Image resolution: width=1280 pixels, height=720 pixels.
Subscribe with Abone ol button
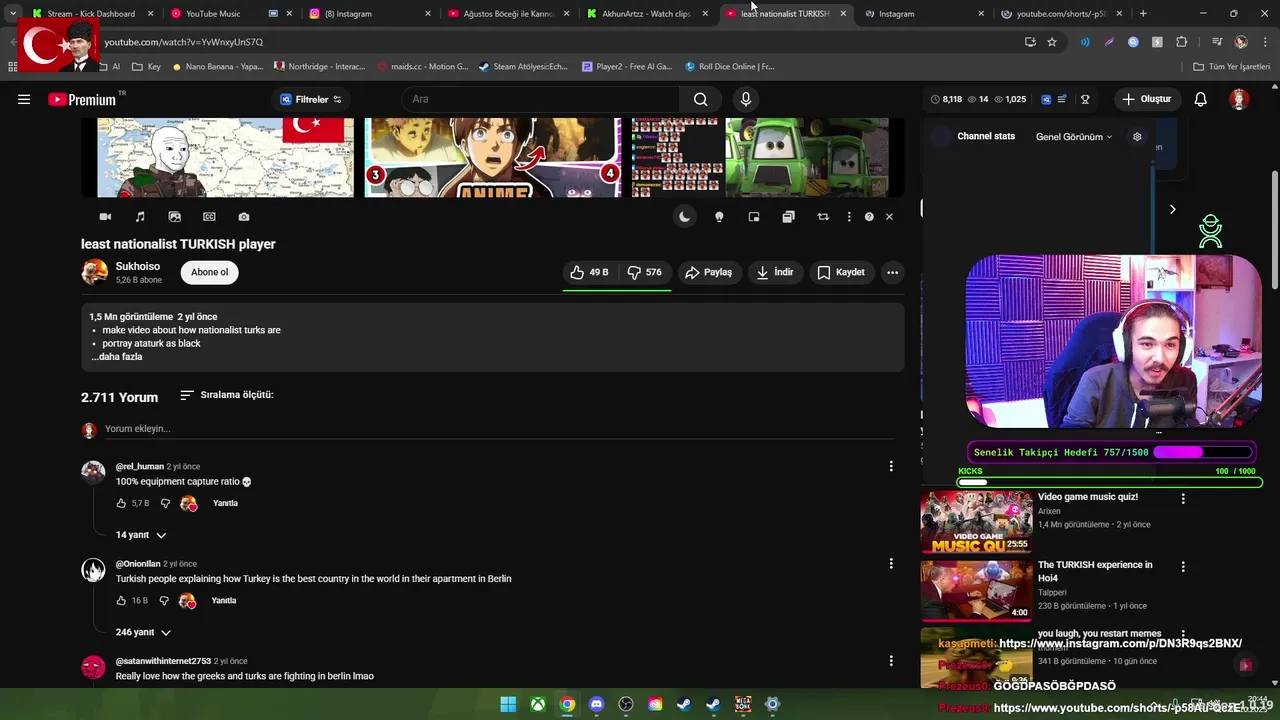coord(209,272)
